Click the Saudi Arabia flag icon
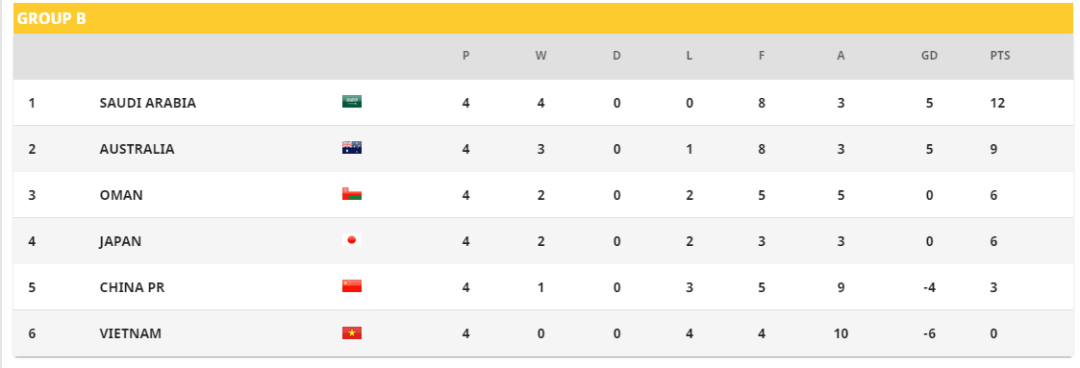This screenshot has width=1080, height=368. [x=352, y=102]
